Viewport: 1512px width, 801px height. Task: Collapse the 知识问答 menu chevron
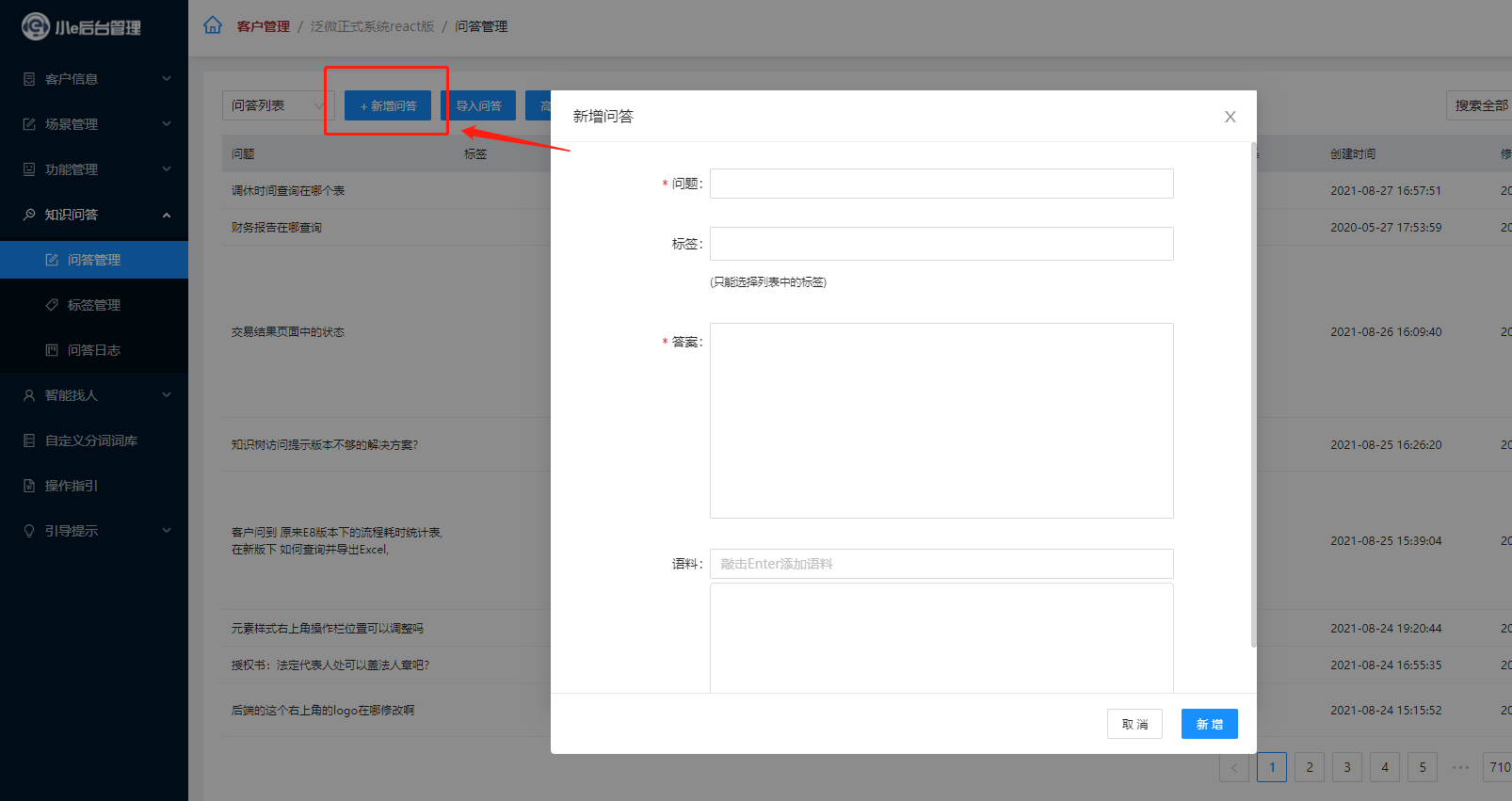pos(167,215)
